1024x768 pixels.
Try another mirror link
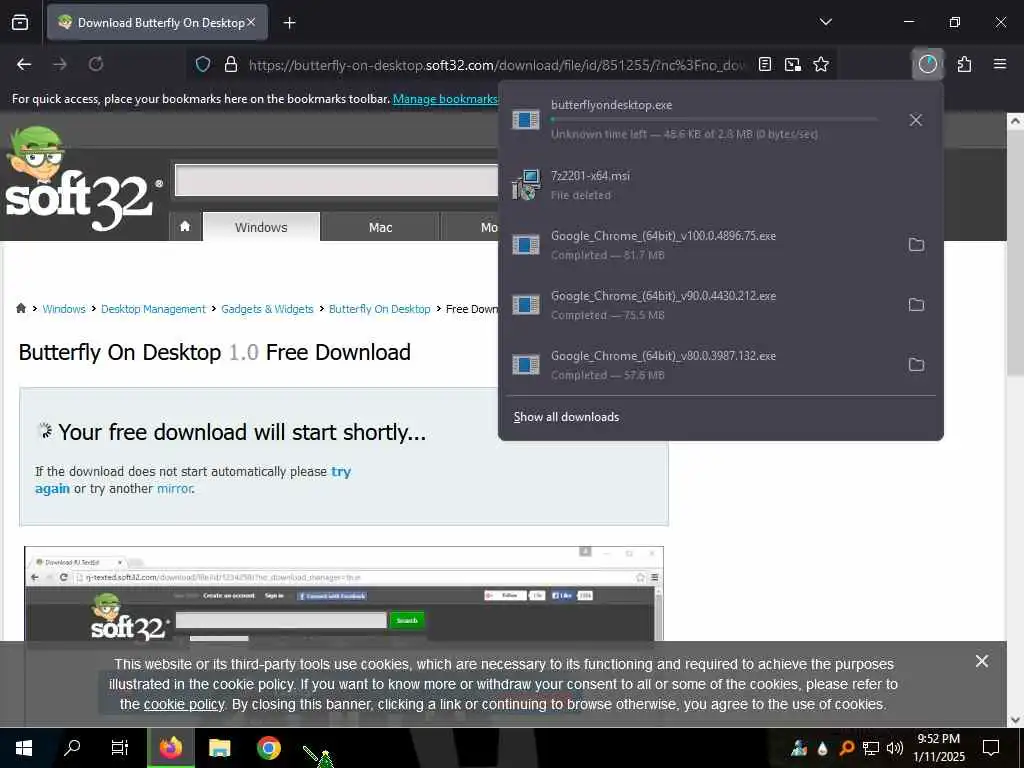point(174,488)
